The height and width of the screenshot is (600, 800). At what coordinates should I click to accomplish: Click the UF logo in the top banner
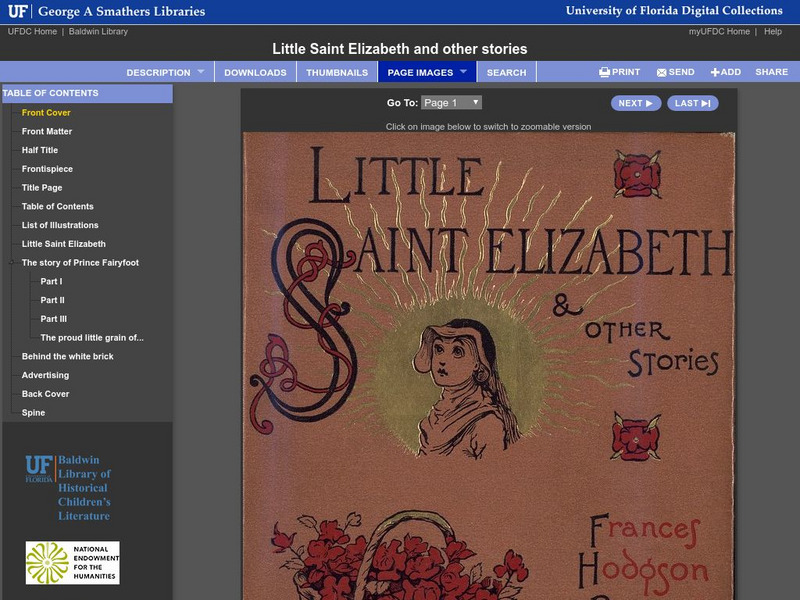click(x=18, y=11)
